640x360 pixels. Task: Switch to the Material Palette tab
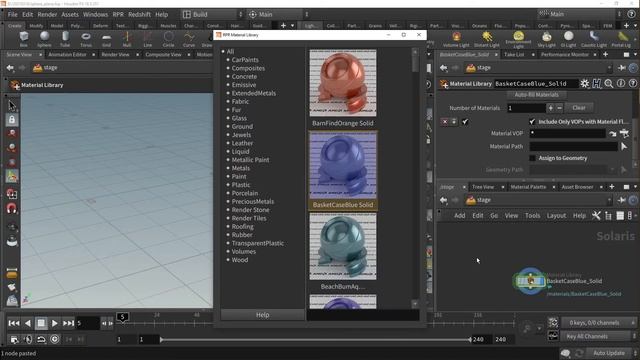[528, 187]
